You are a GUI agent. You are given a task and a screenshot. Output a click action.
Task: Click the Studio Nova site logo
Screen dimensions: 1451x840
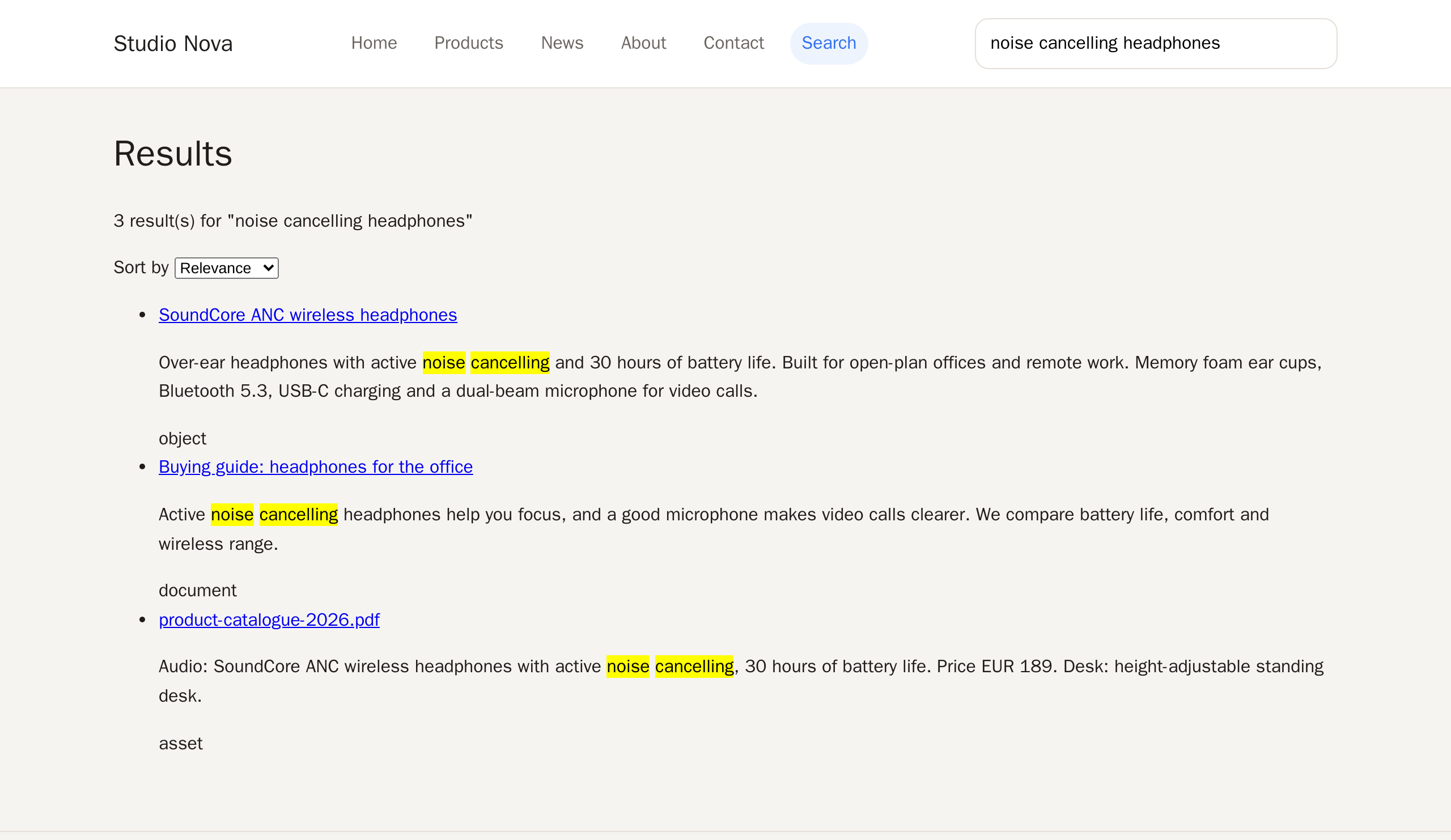click(x=173, y=44)
